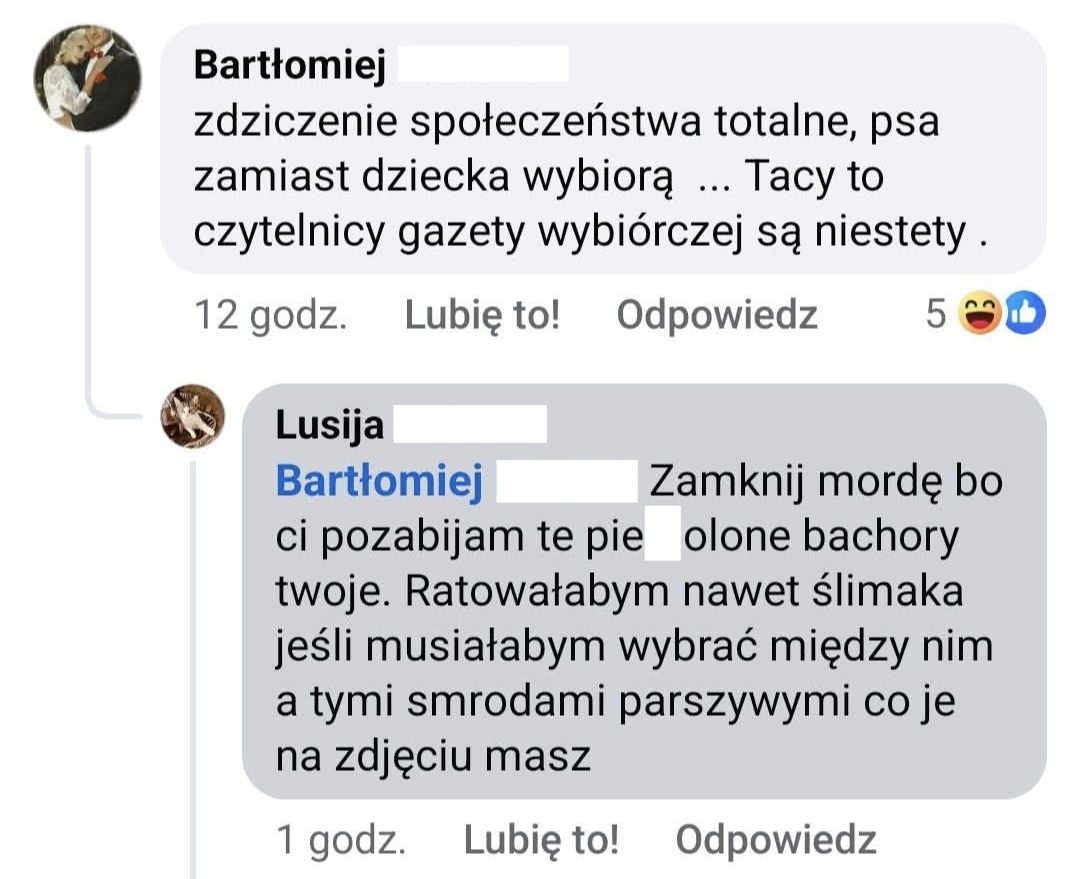This screenshot has height=879, width=1080.
Task: Click Bartłomiej's name above the first comment
Action: 290,64
